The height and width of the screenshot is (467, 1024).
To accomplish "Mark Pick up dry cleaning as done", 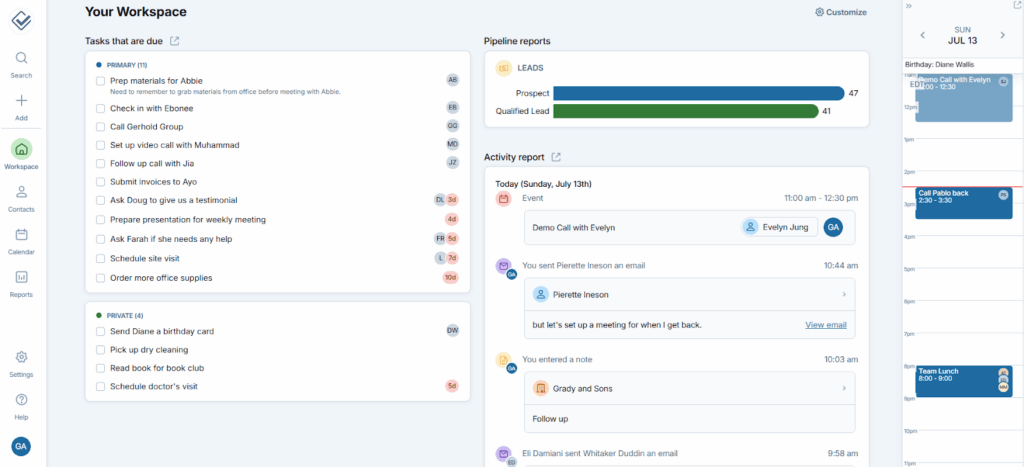I will point(100,350).
